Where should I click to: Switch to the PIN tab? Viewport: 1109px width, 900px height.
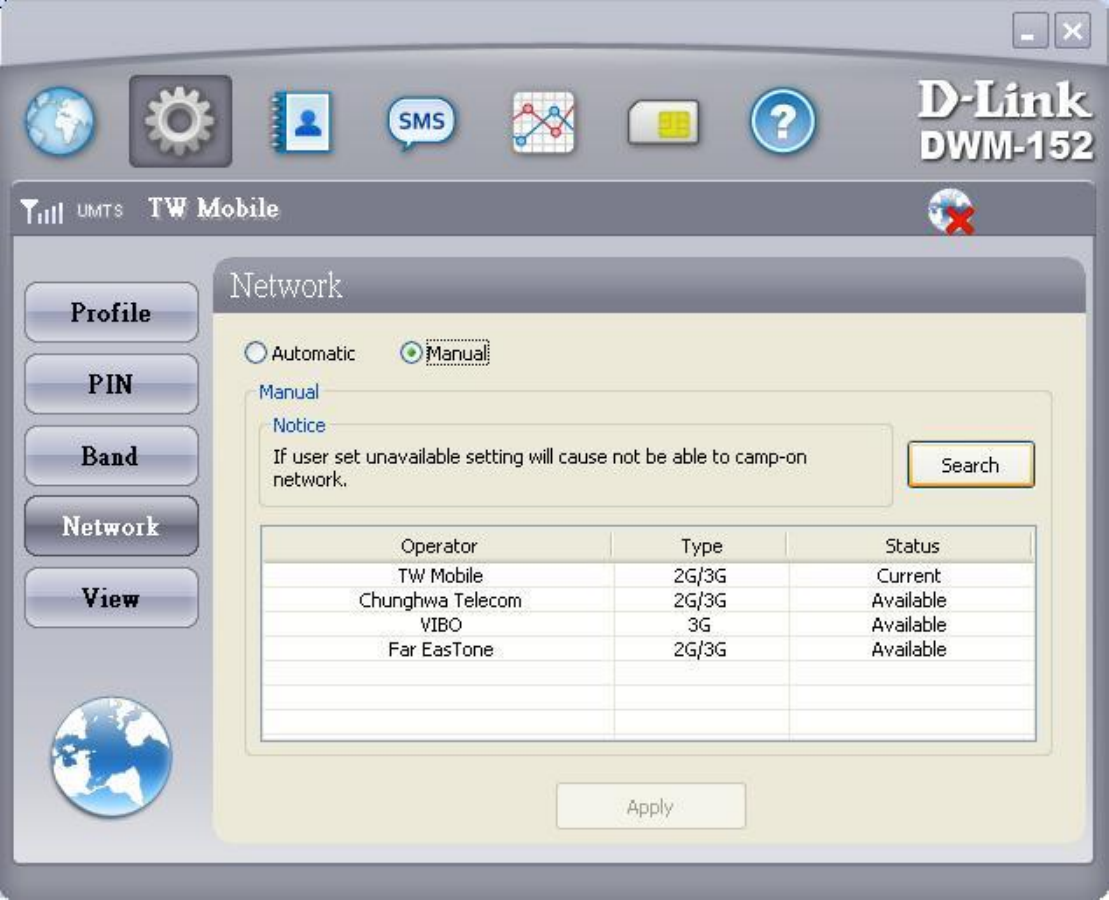tap(111, 383)
